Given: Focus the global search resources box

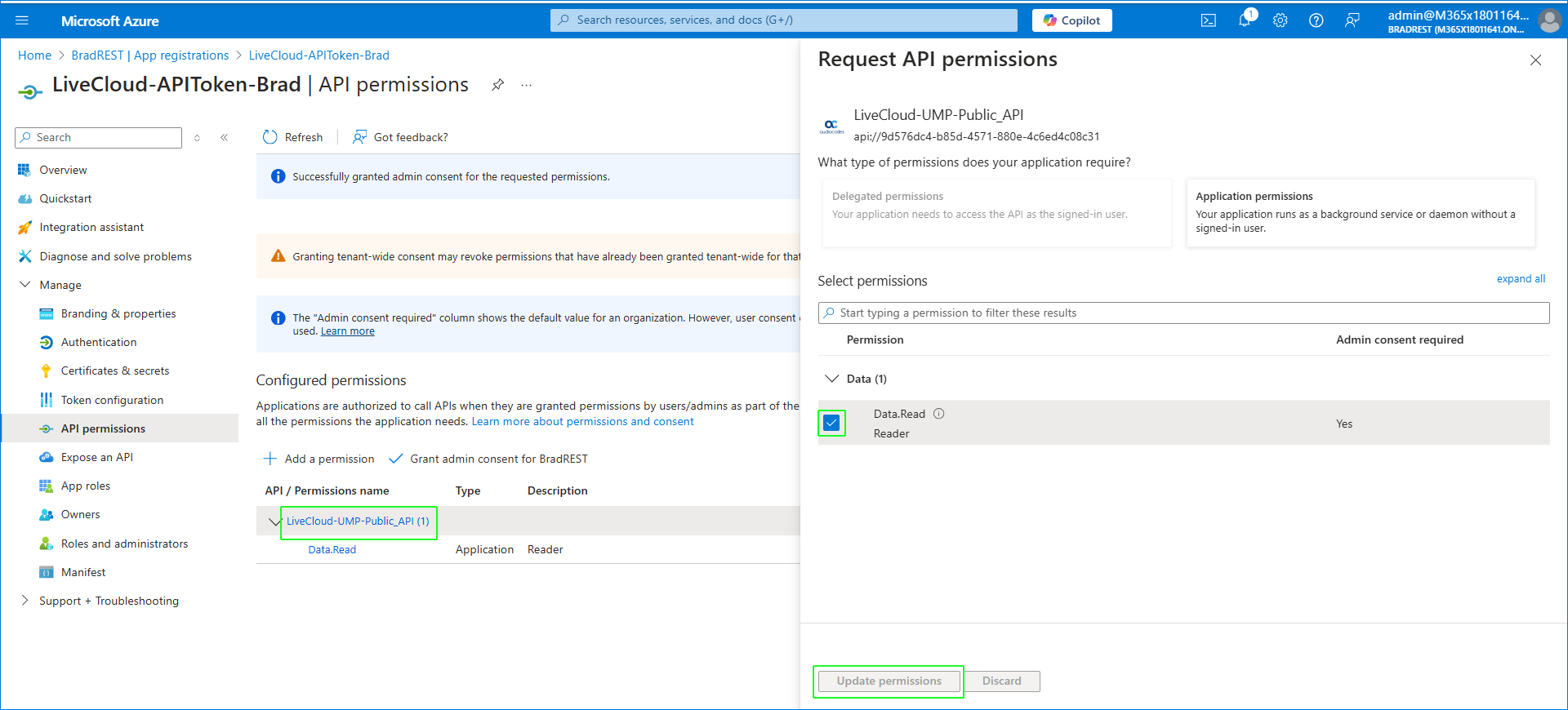Looking at the screenshot, I should point(784,20).
